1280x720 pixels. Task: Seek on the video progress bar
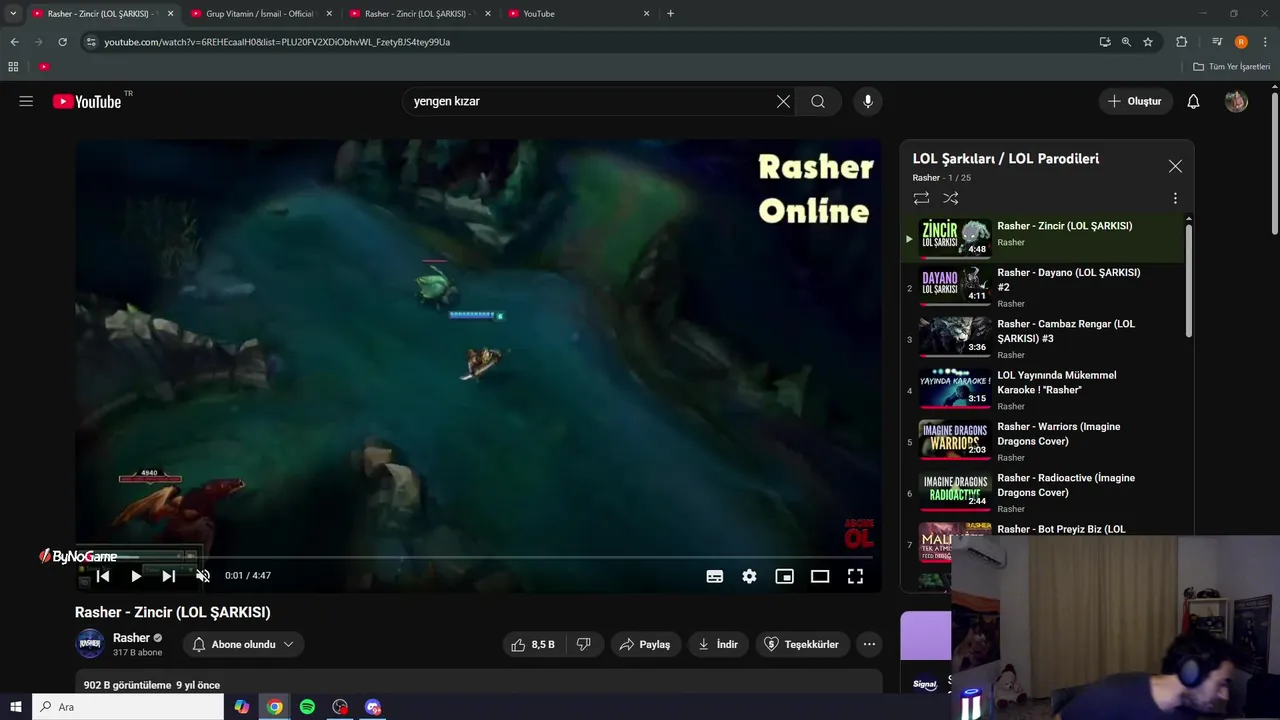(479, 557)
